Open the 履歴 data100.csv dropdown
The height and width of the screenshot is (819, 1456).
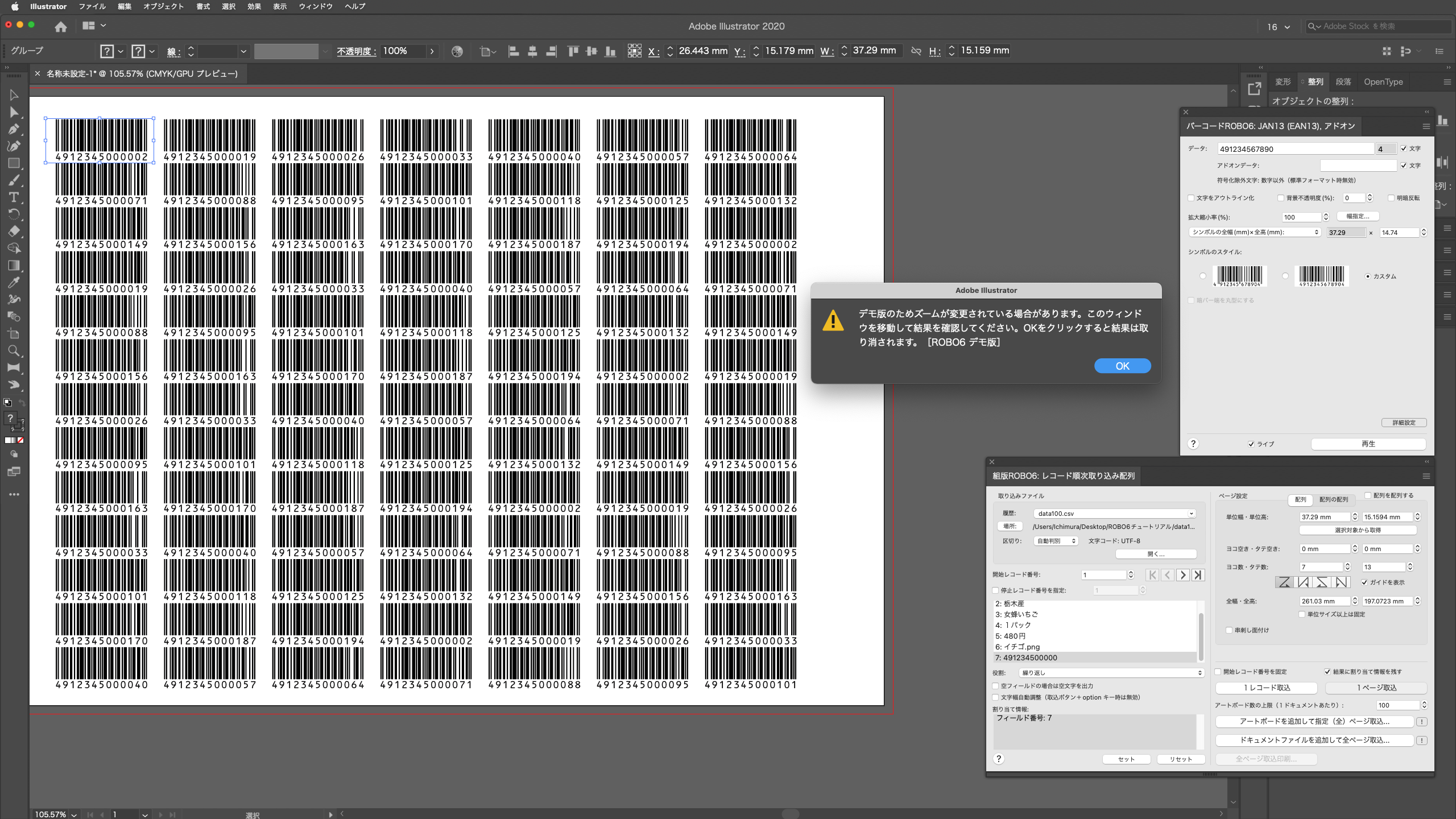[1115, 514]
